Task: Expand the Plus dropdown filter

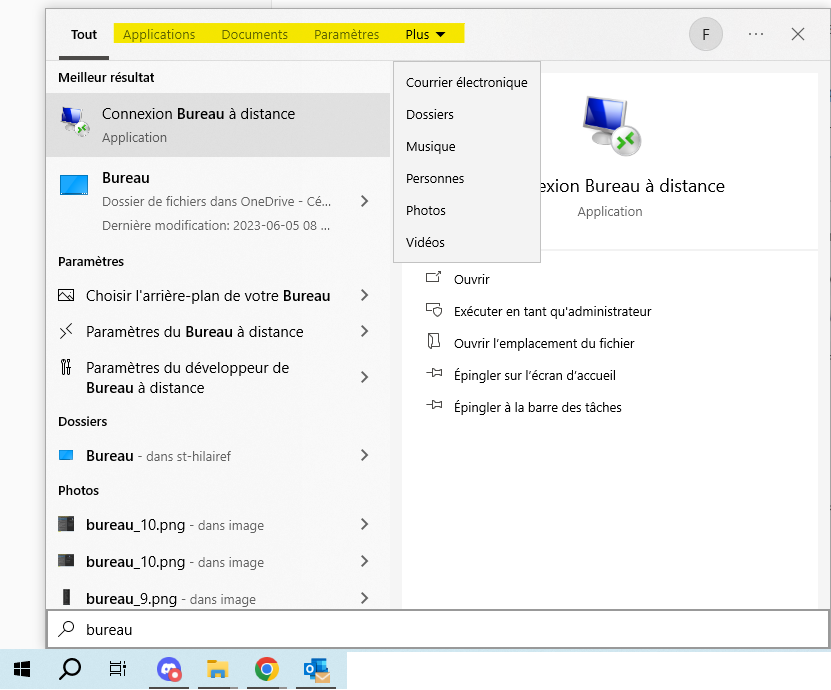Action: 425,34
